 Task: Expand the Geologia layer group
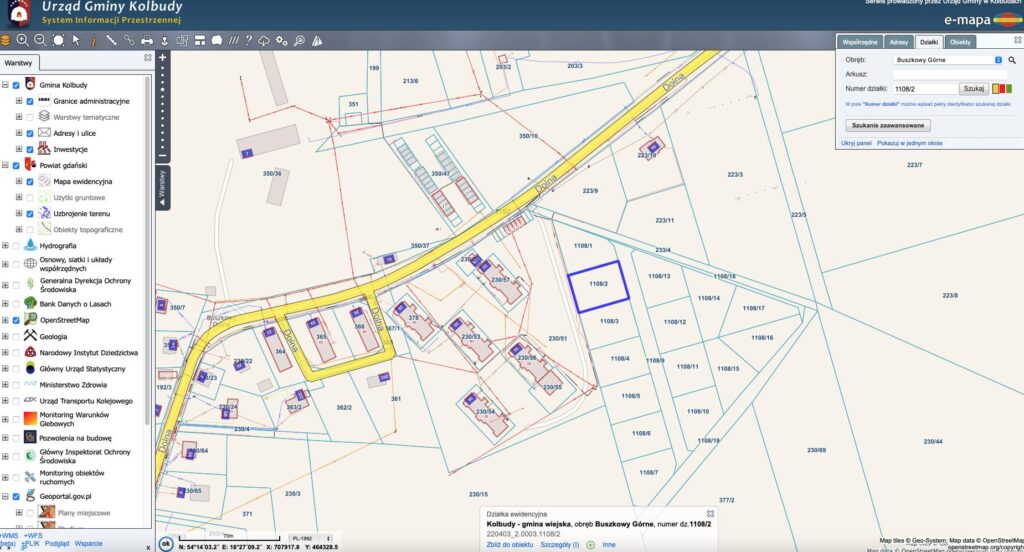coord(5,336)
